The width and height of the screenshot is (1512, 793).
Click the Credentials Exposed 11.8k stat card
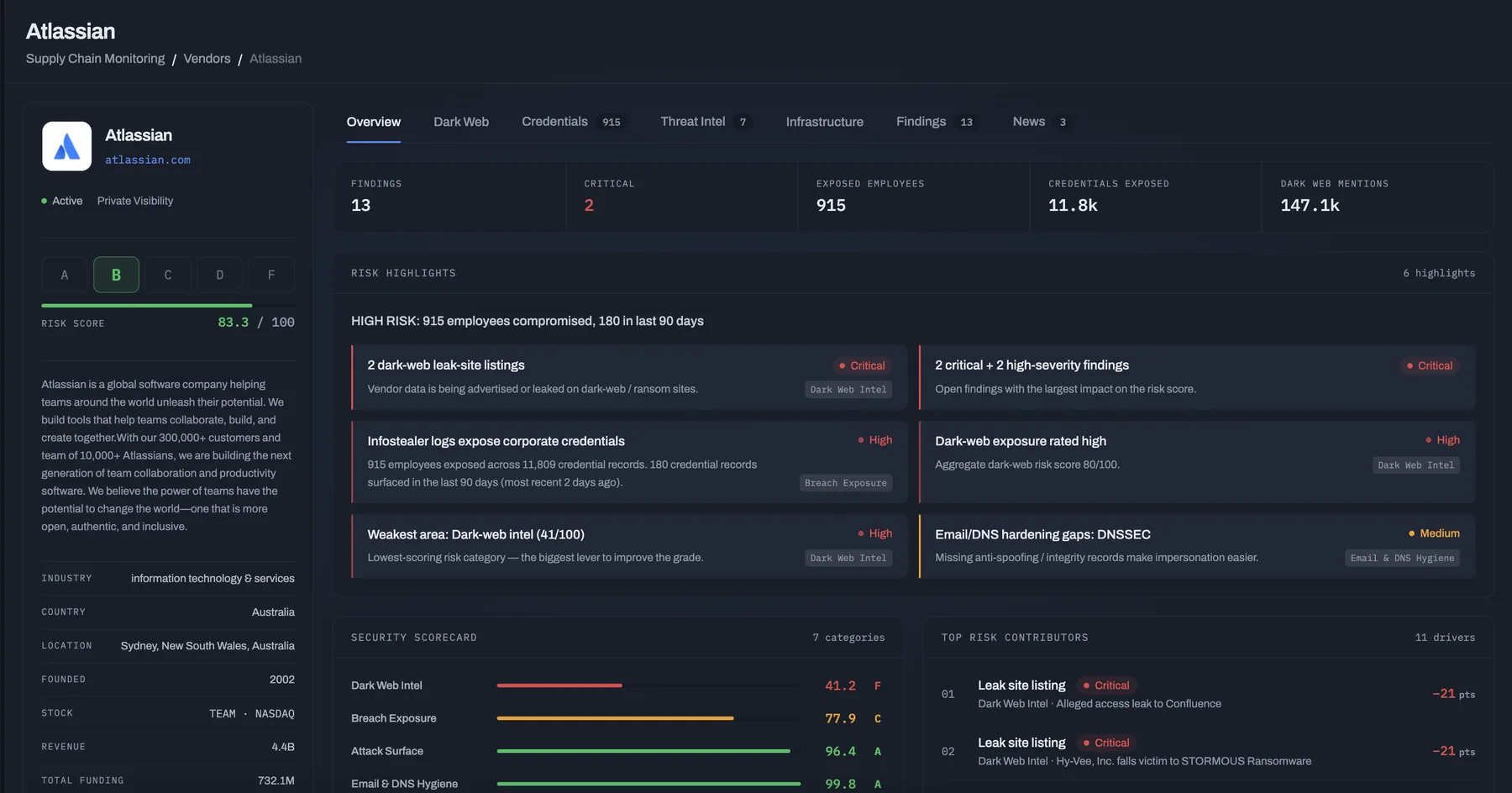point(1146,197)
